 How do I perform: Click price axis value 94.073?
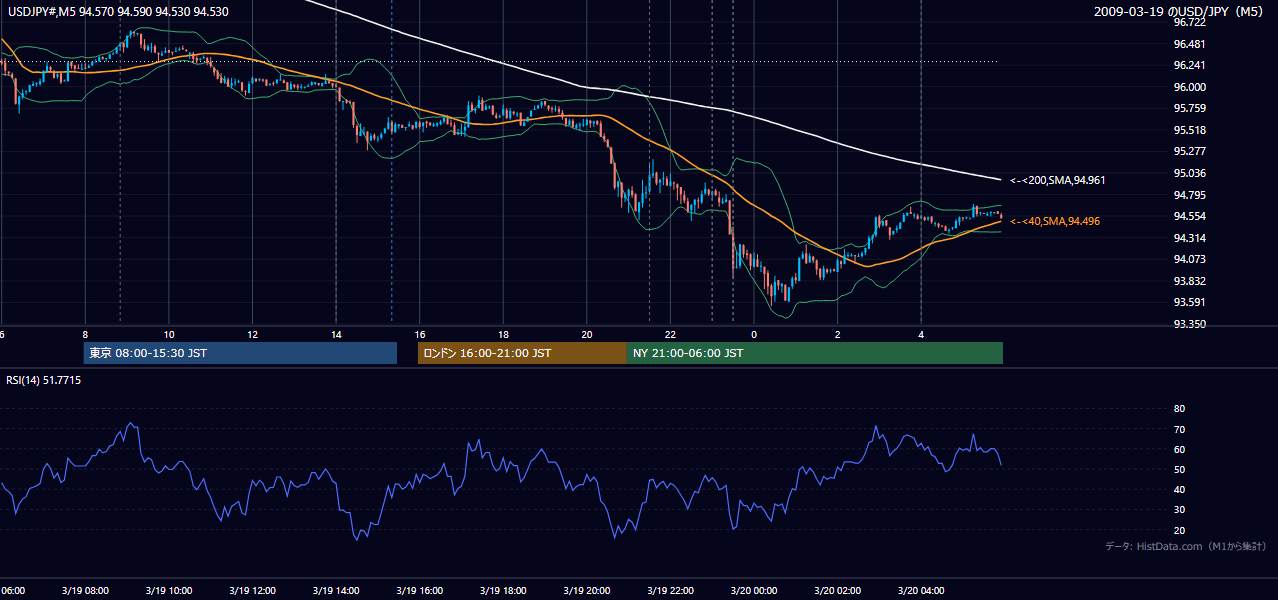point(1188,259)
